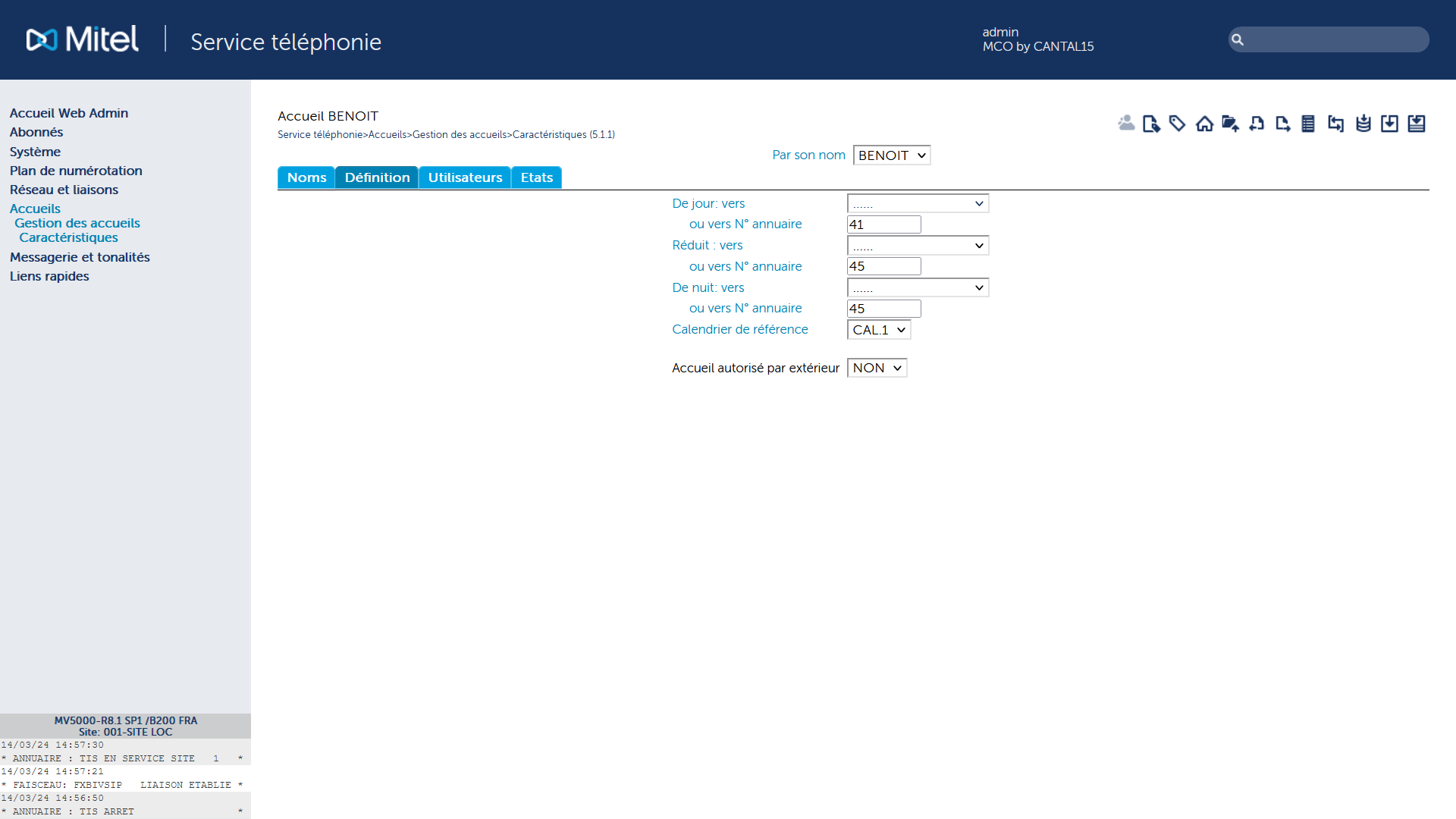Switch to the Utilisateurs tab
Viewport: 1456px width, 819px height.
pyautogui.click(x=464, y=177)
